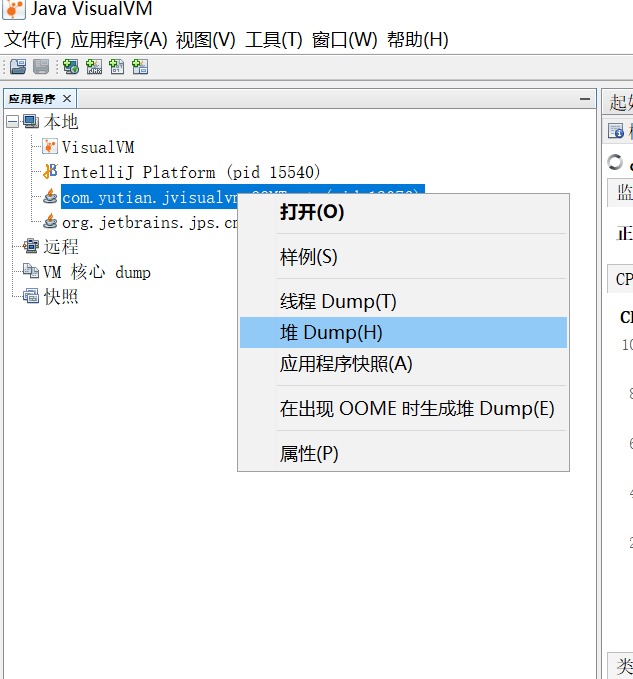Open the 文件(F) menu
The image size is (633, 679).
point(33,40)
